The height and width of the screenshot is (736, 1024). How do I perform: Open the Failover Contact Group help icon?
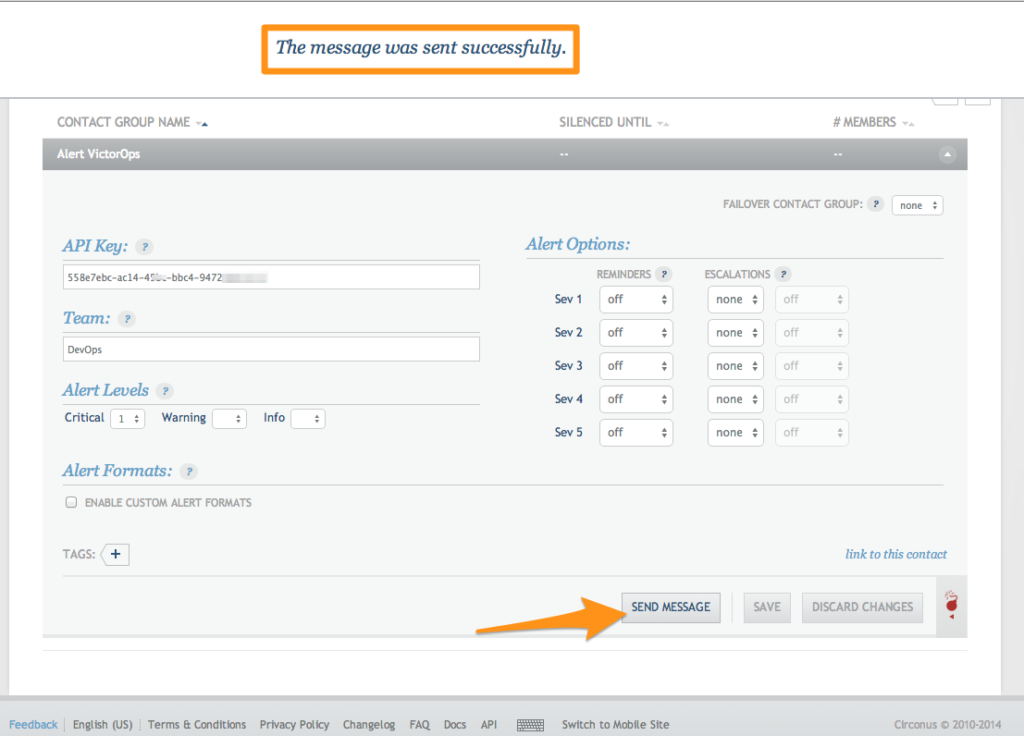(x=876, y=203)
